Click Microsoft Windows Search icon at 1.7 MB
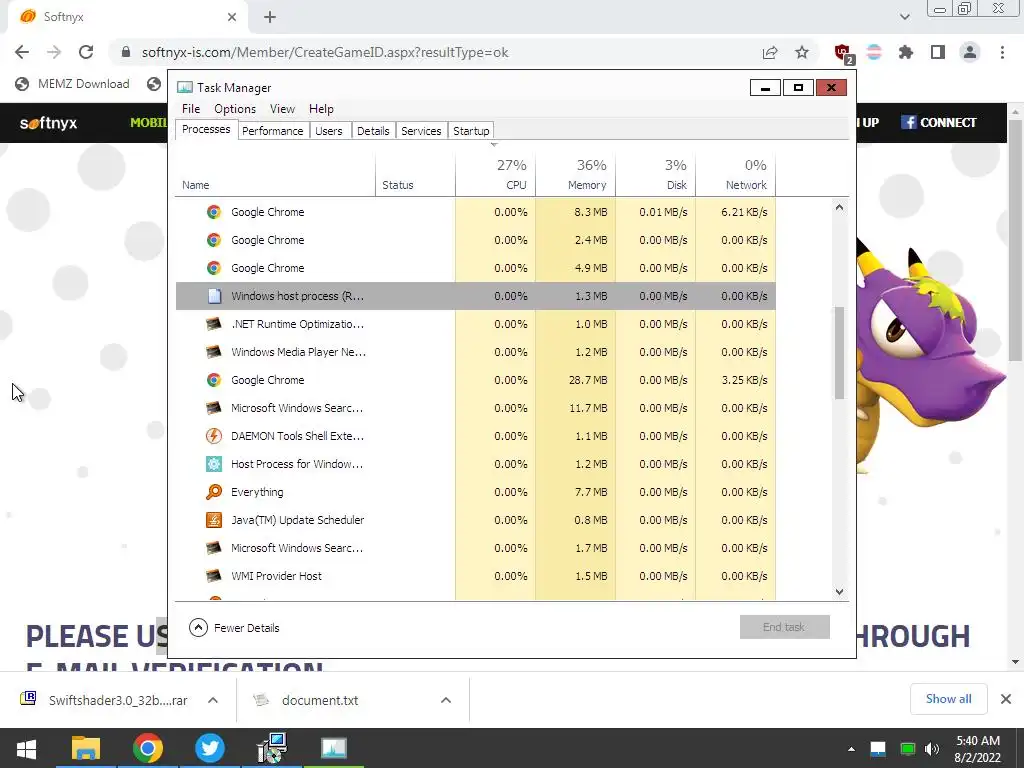1024x768 pixels. pos(214,548)
